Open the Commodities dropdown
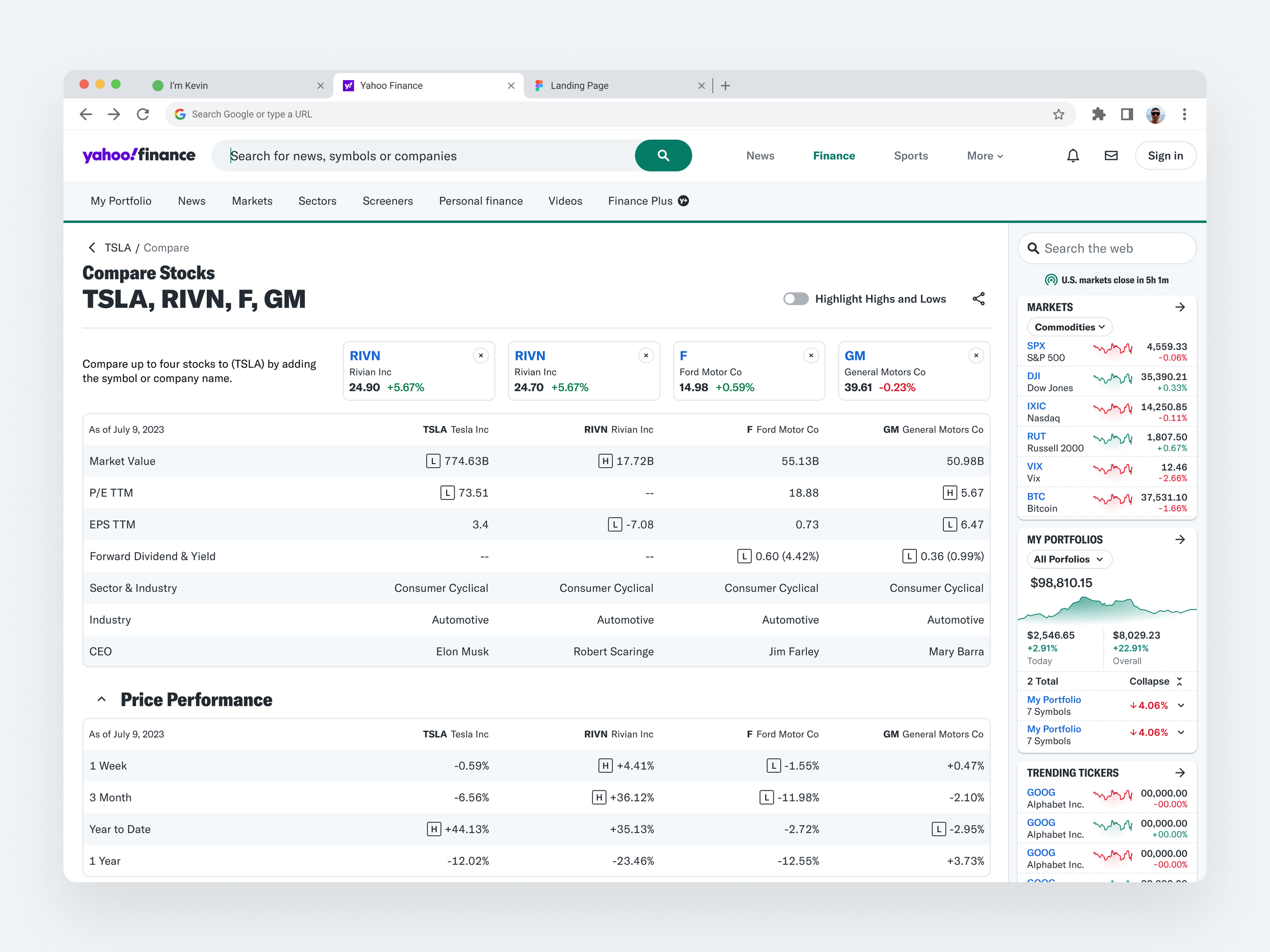The height and width of the screenshot is (952, 1270). (x=1069, y=327)
